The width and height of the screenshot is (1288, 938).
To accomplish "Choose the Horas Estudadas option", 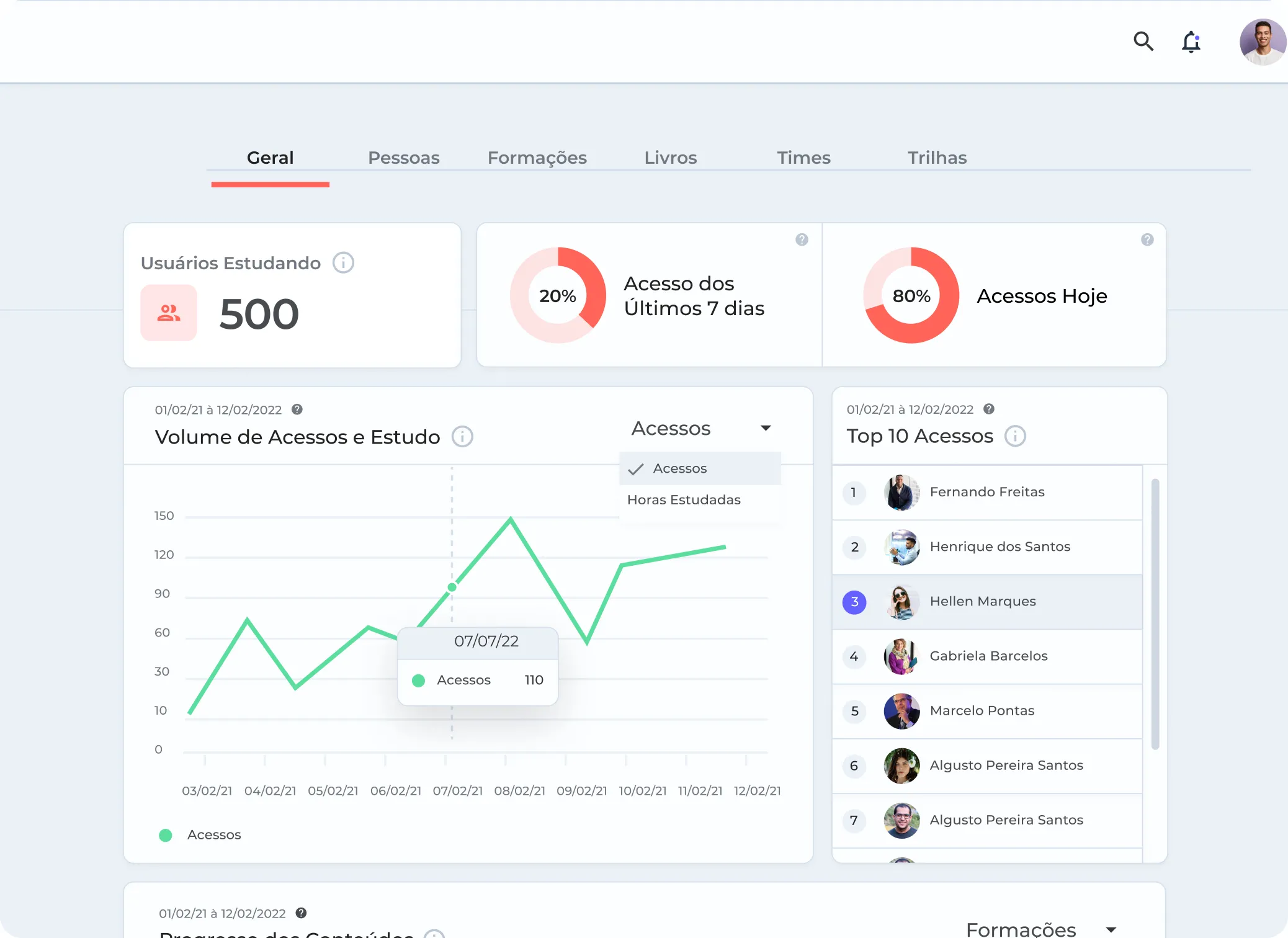I will click(x=684, y=500).
